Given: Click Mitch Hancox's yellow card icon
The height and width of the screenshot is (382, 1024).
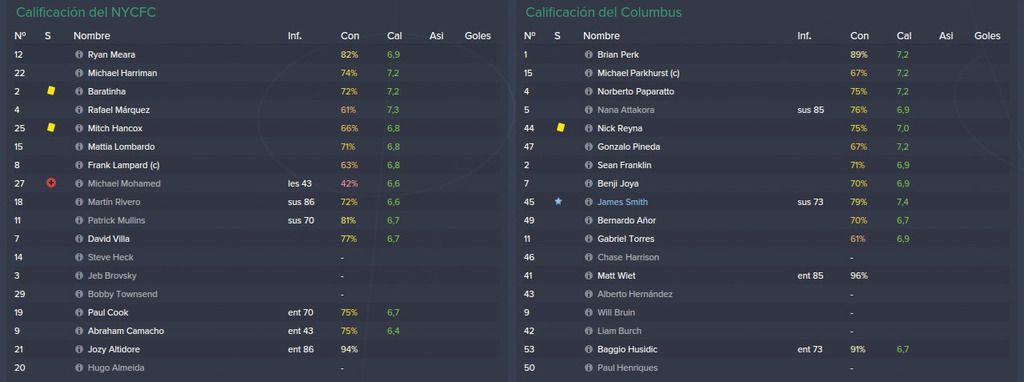Looking at the screenshot, I should coord(51,128).
